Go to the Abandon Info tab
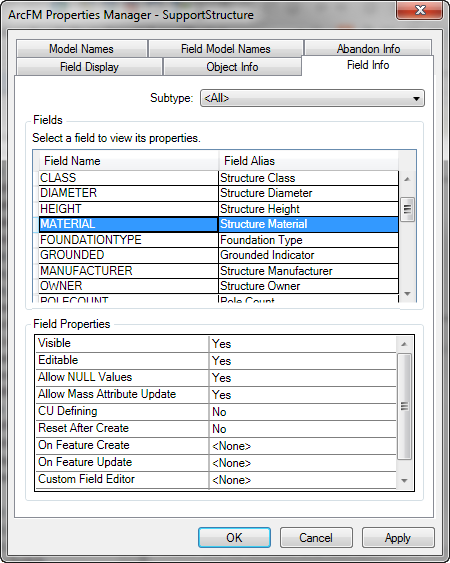This screenshot has height=563, width=450. 368,48
